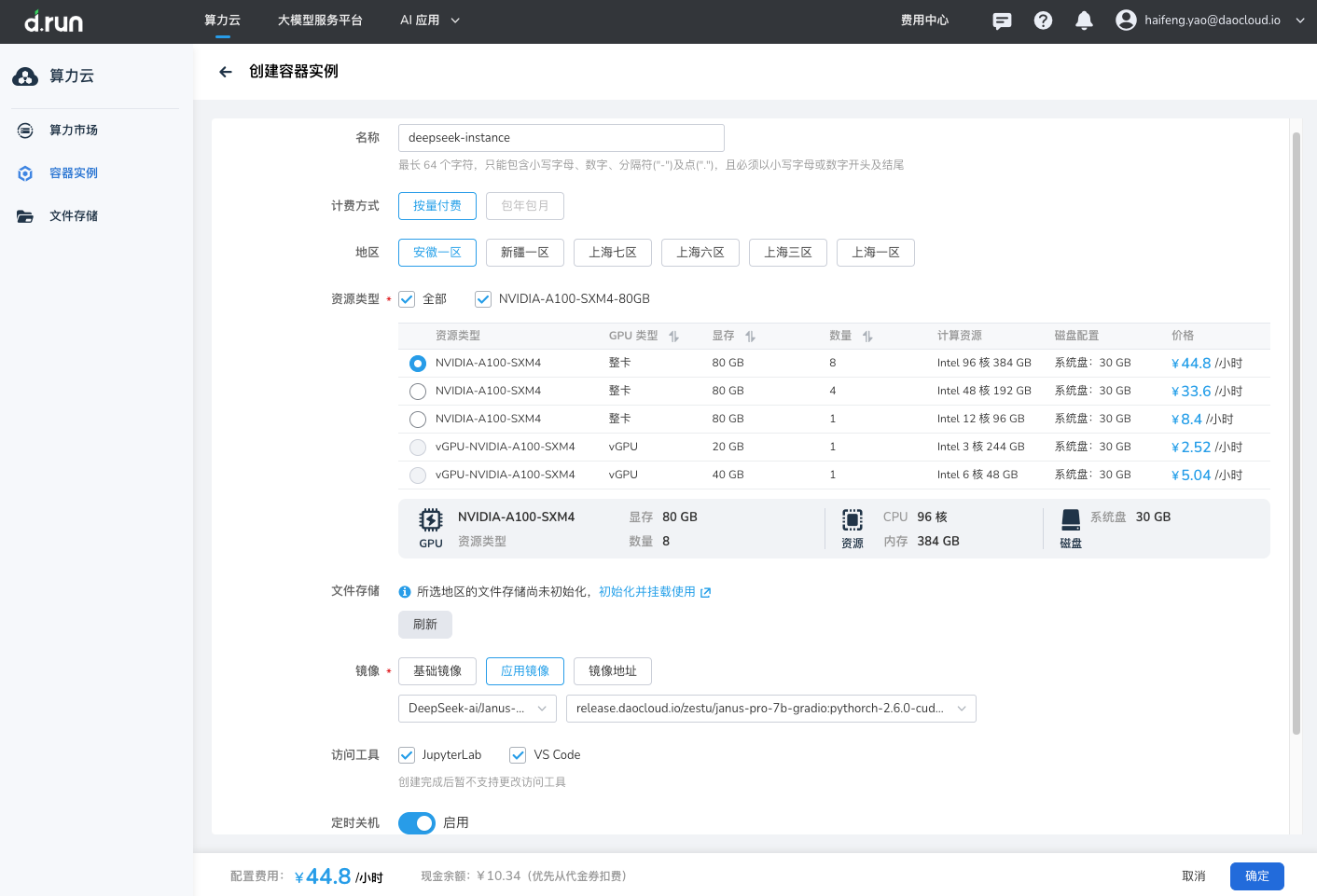1317x896 pixels.
Task: Select the ¥33.6 NVIDIA-A100-SXM4 4-card option
Action: (x=418, y=392)
